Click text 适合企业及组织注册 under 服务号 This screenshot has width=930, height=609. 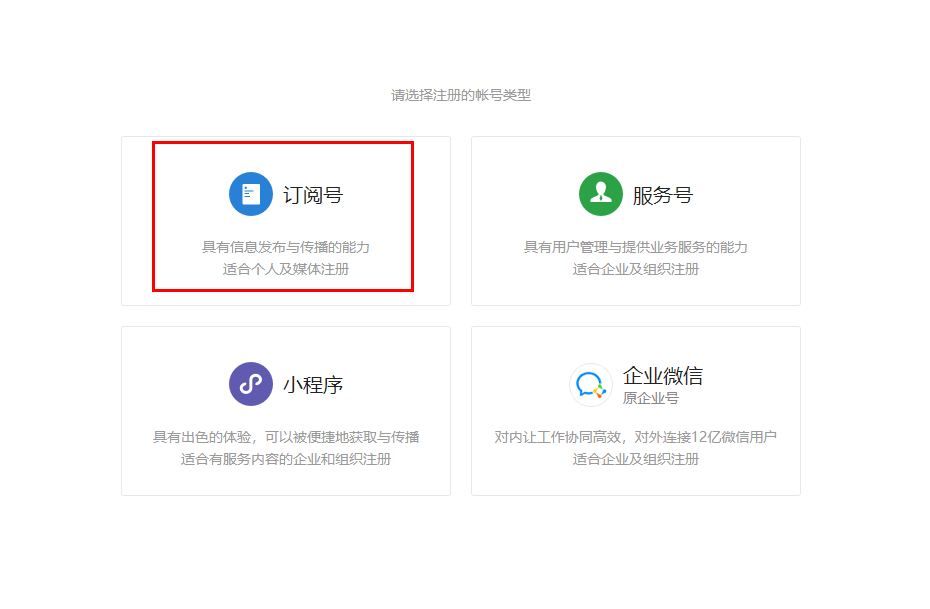tap(636, 269)
